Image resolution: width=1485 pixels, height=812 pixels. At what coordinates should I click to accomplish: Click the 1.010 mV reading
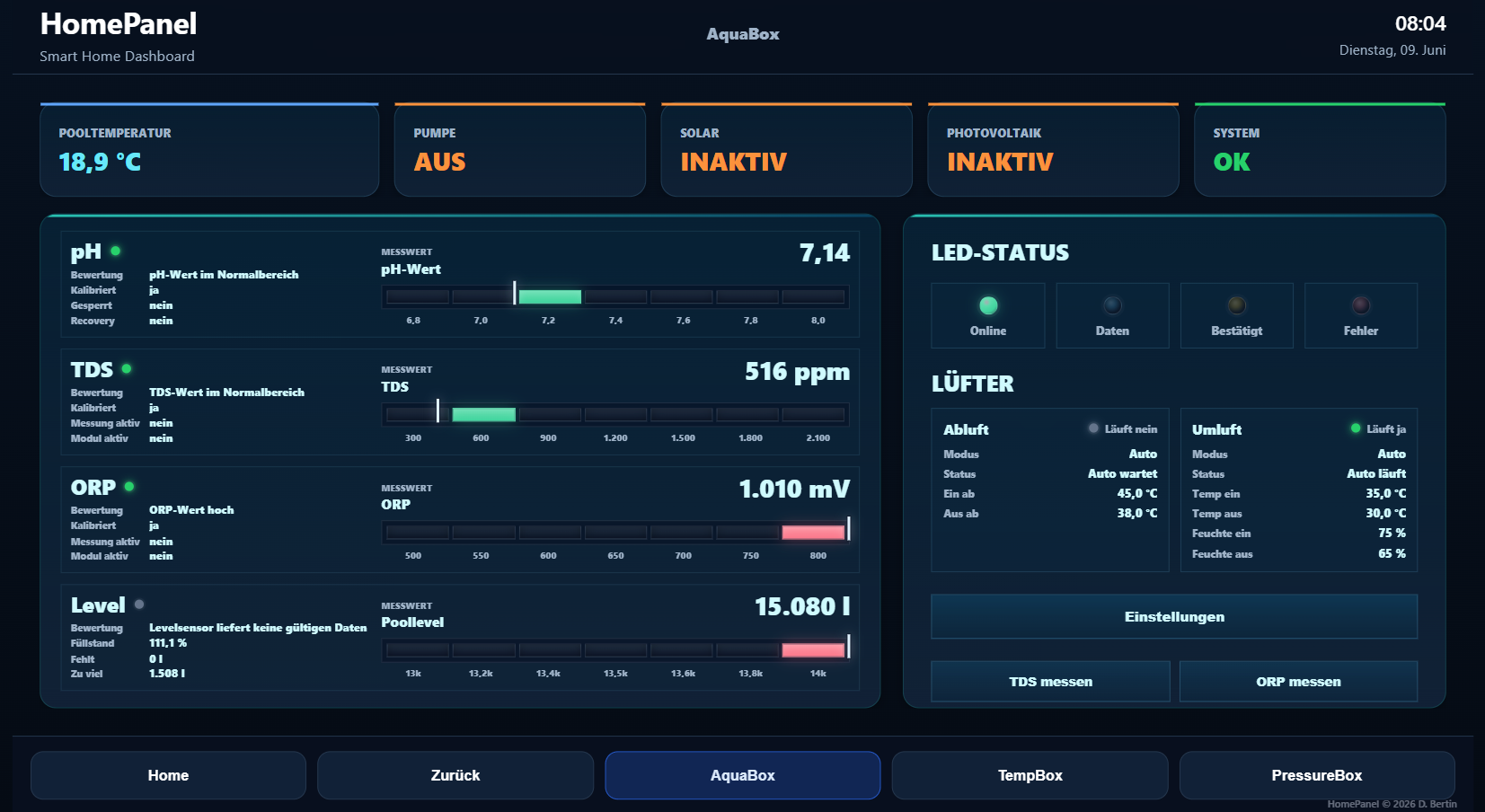[794, 489]
